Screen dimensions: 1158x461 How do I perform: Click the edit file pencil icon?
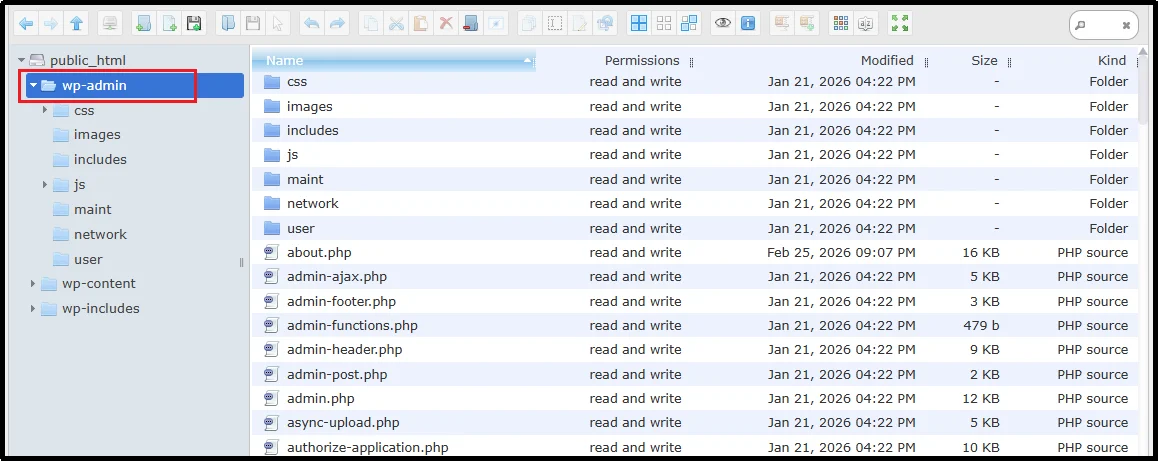(580, 24)
